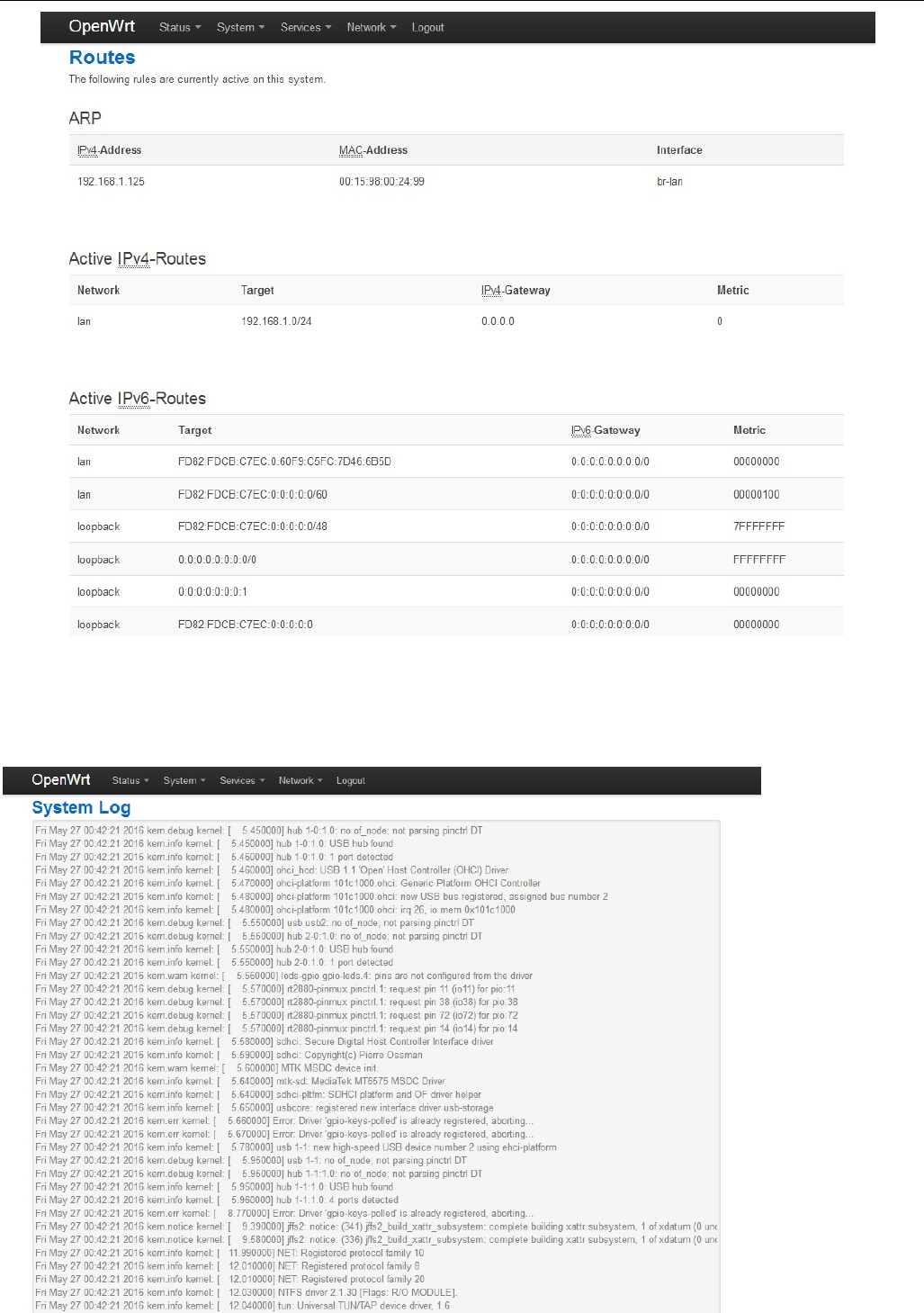
Task: Open System menu in System Log navbar
Action: click(184, 780)
